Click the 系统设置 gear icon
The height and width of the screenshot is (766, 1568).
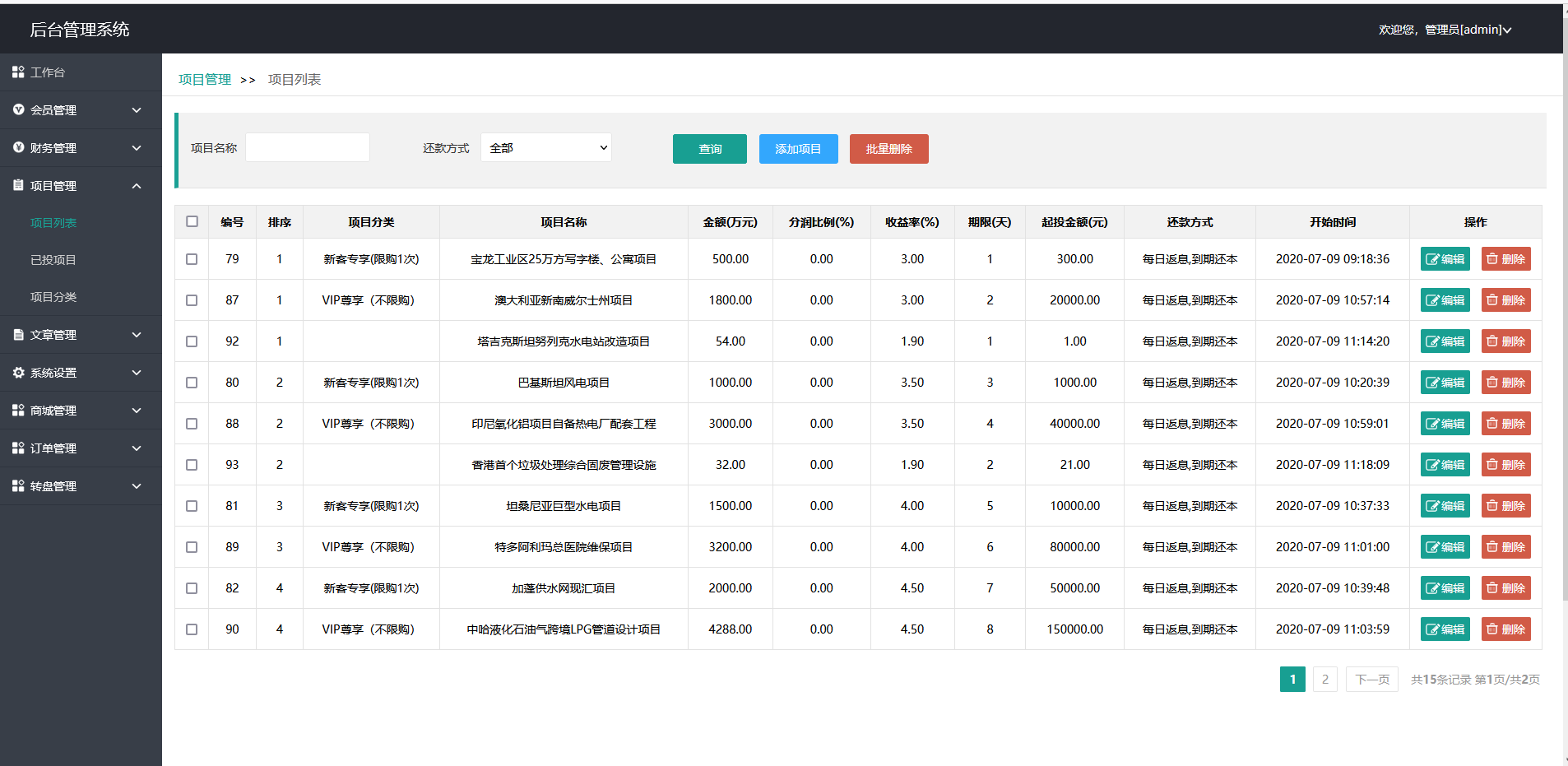tap(18, 373)
